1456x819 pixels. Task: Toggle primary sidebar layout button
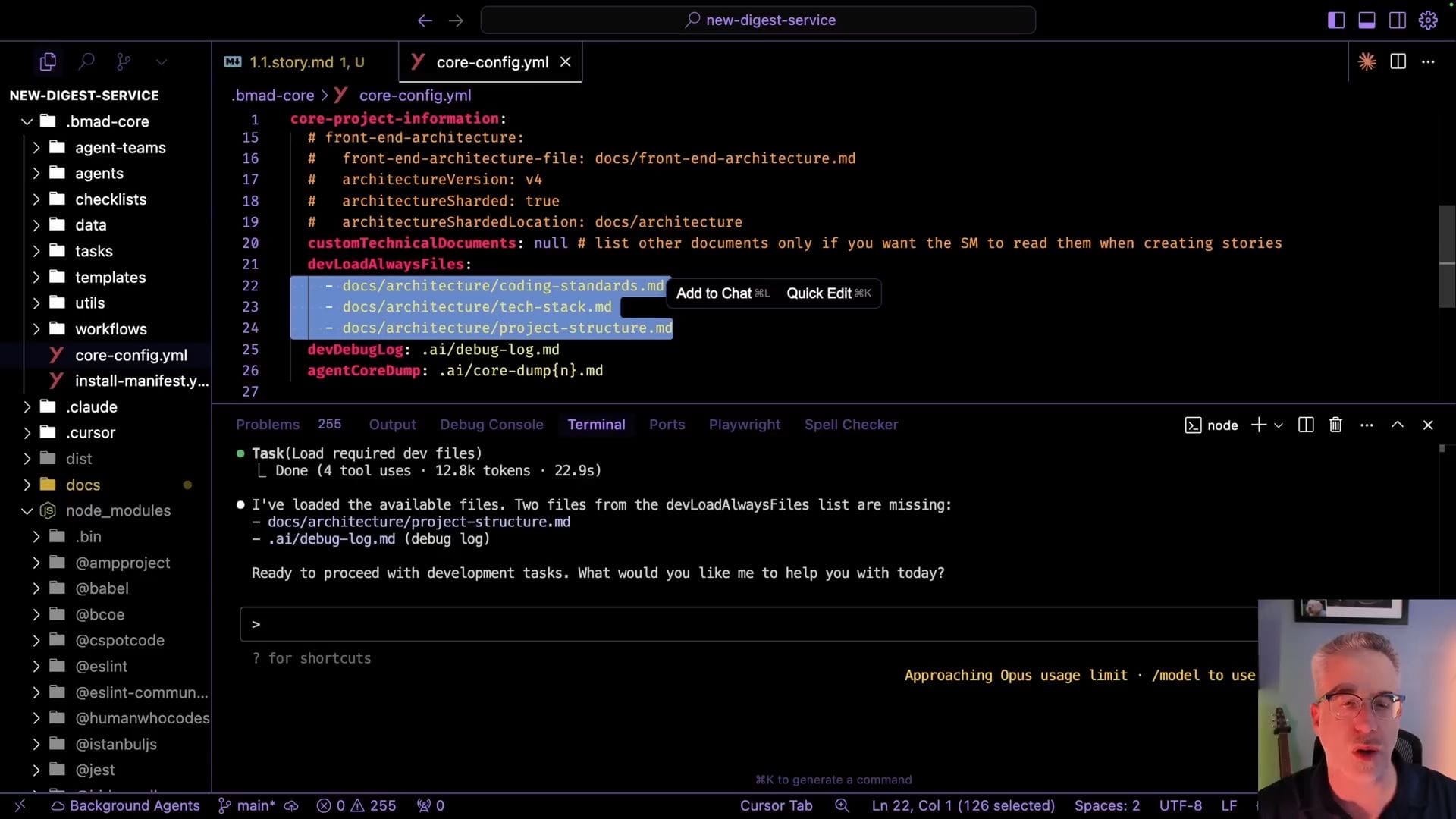tap(1336, 20)
